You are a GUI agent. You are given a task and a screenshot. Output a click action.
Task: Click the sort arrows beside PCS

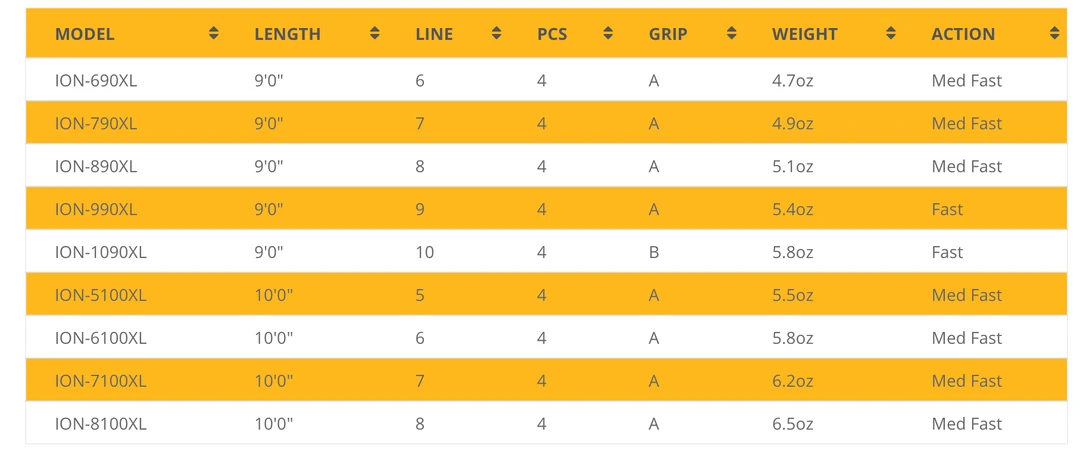(x=608, y=34)
